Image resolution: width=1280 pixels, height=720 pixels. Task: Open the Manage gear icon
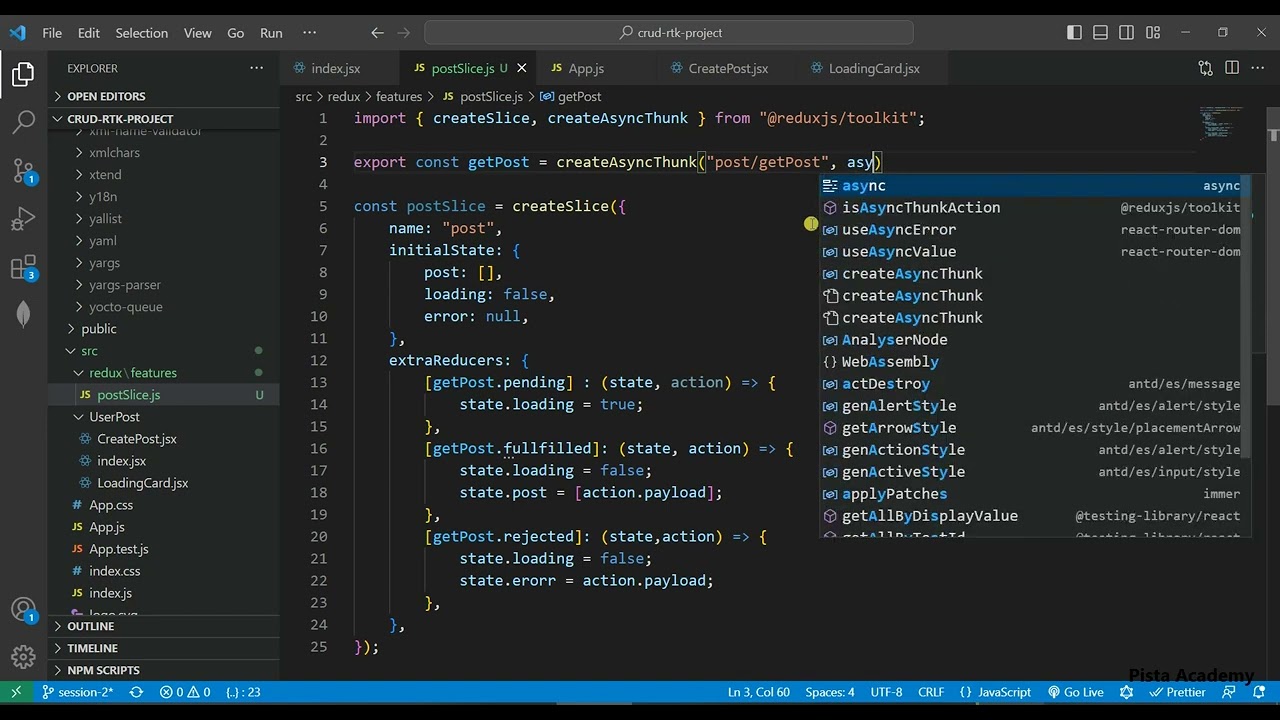[23, 657]
